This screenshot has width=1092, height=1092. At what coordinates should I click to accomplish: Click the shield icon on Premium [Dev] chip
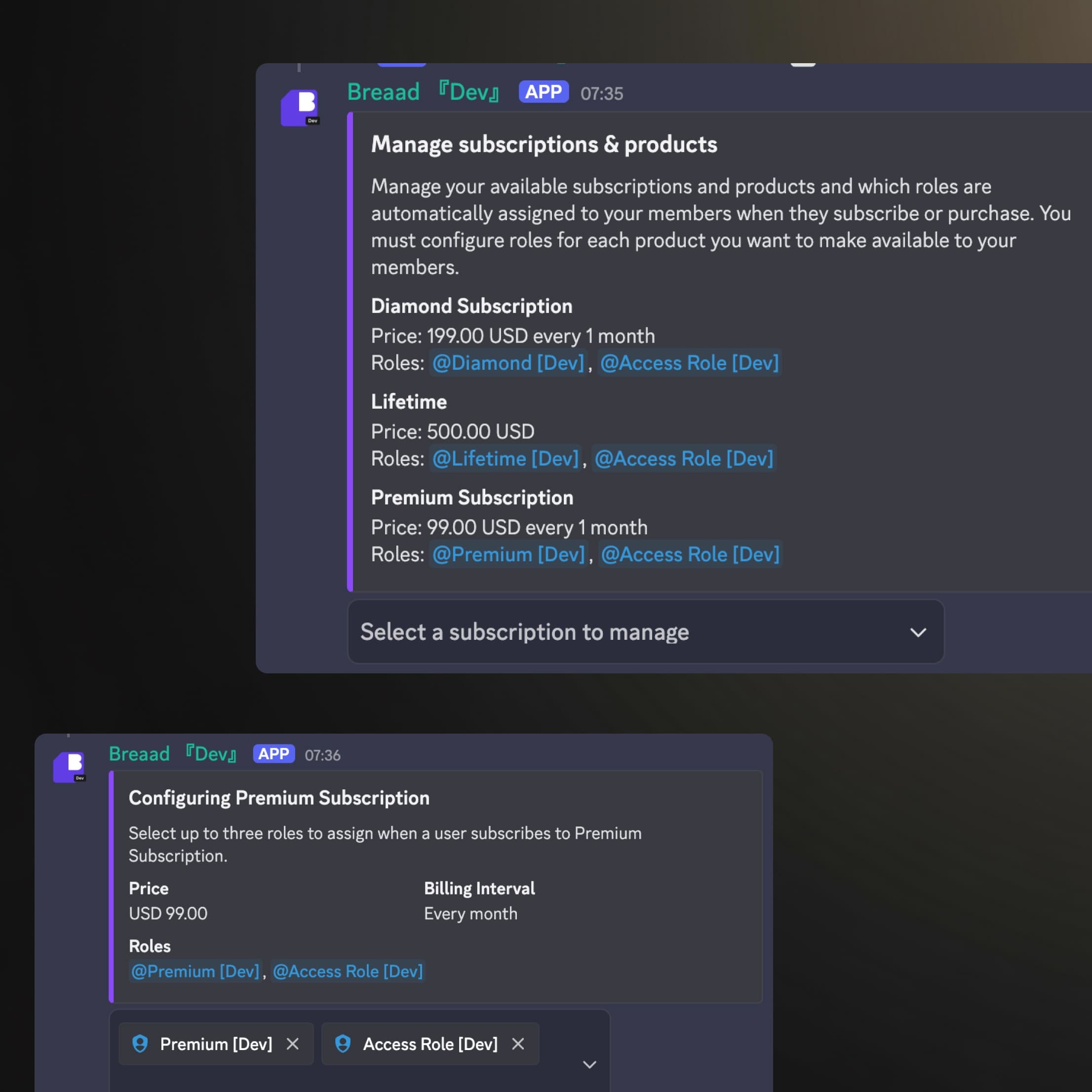pos(140,1044)
